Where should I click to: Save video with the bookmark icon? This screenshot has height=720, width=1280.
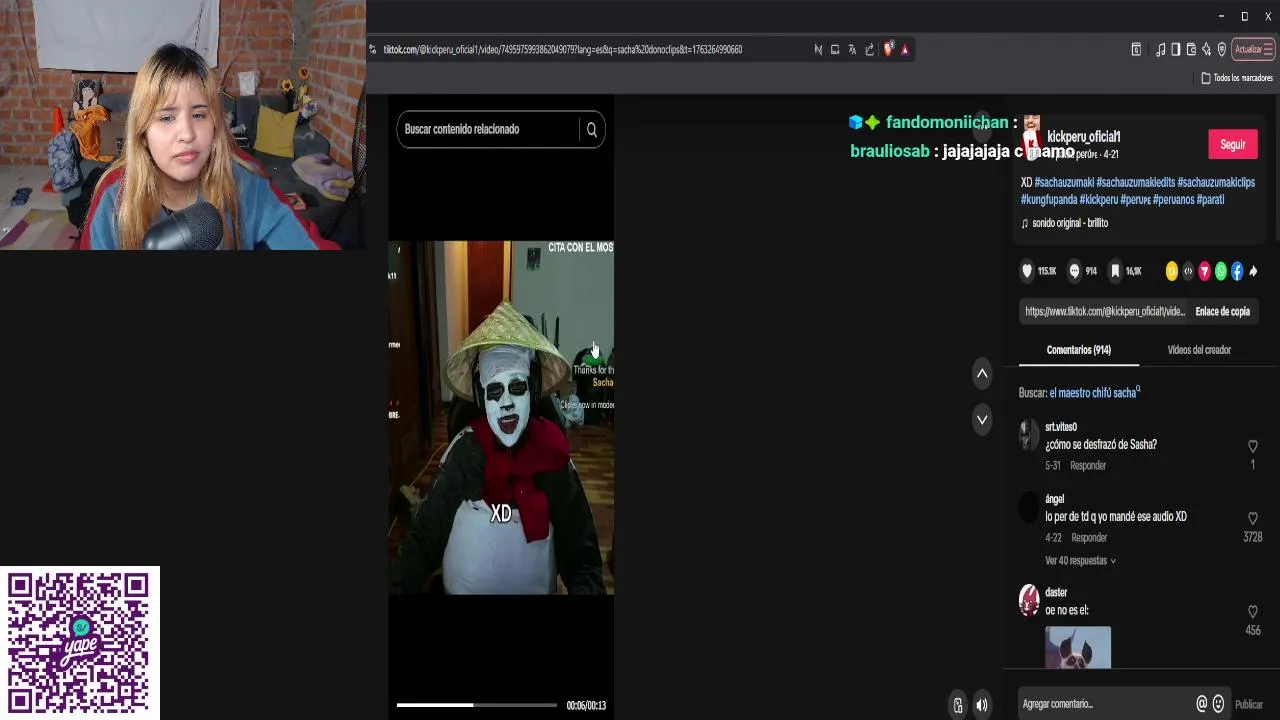tap(1115, 271)
